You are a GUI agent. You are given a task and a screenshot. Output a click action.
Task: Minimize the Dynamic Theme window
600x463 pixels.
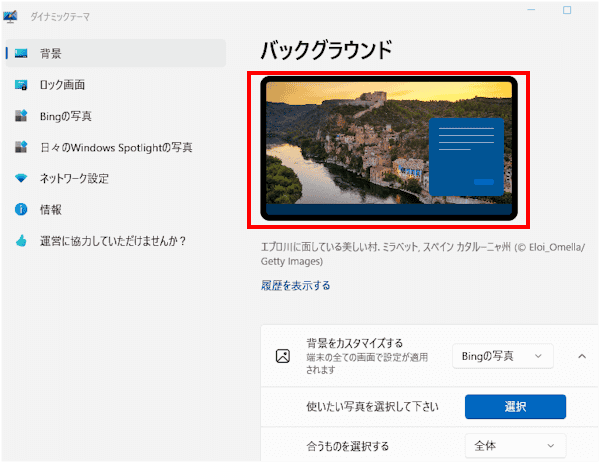[531, 10]
